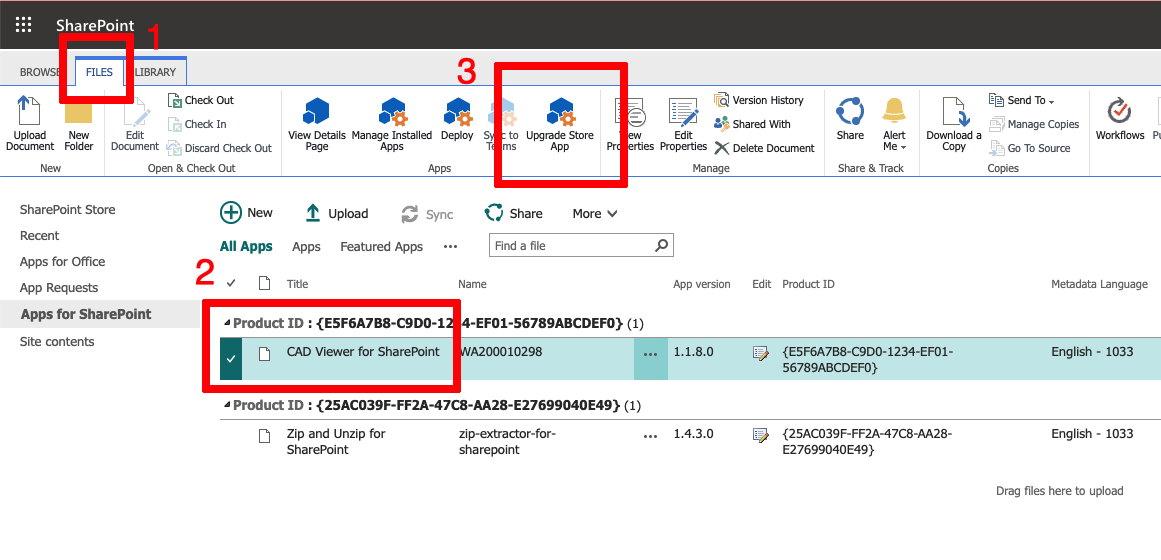
Task: Open Recent in sidebar
Action: (39, 236)
